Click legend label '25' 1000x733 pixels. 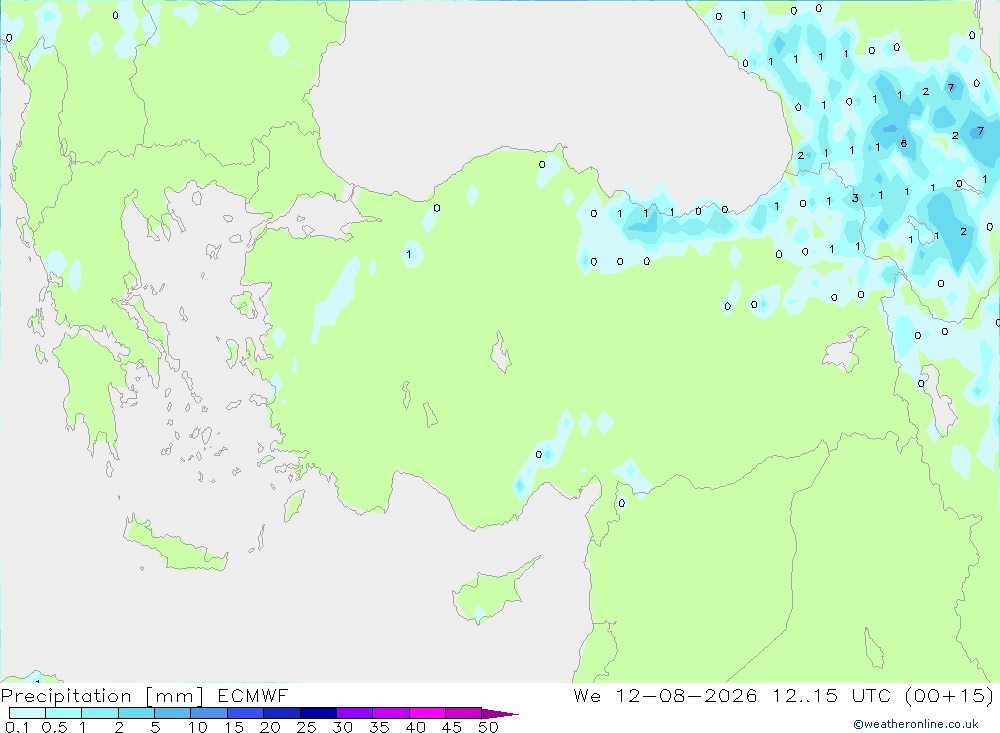click(x=306, y=727)
